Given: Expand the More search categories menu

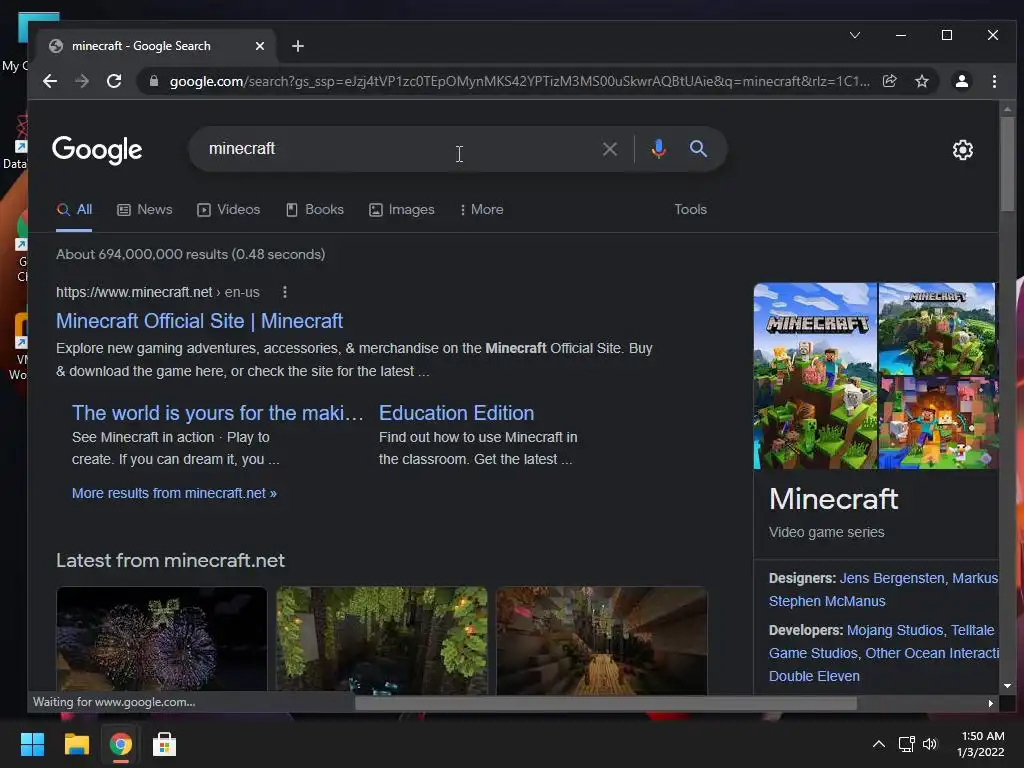Looking at the screenshot, I should pyautogui.click(x=481, y=210).
